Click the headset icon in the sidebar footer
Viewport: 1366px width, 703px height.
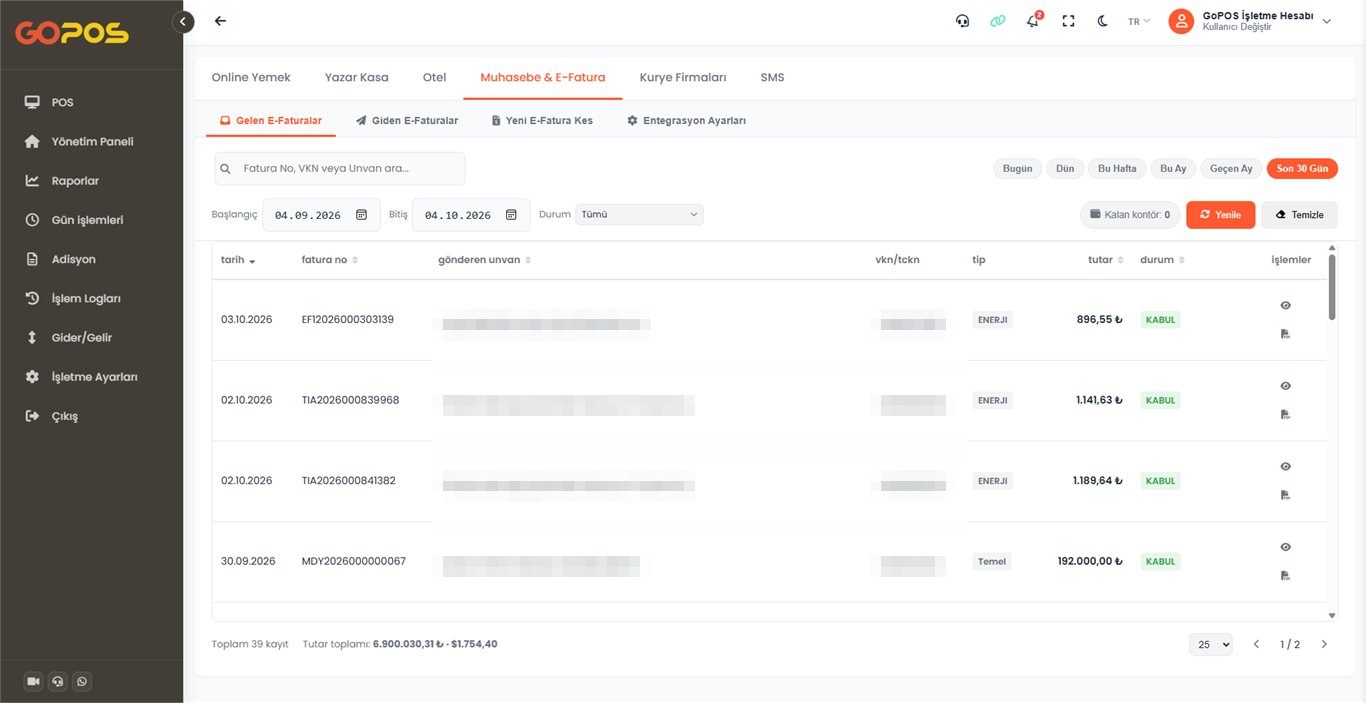[58, 681]
